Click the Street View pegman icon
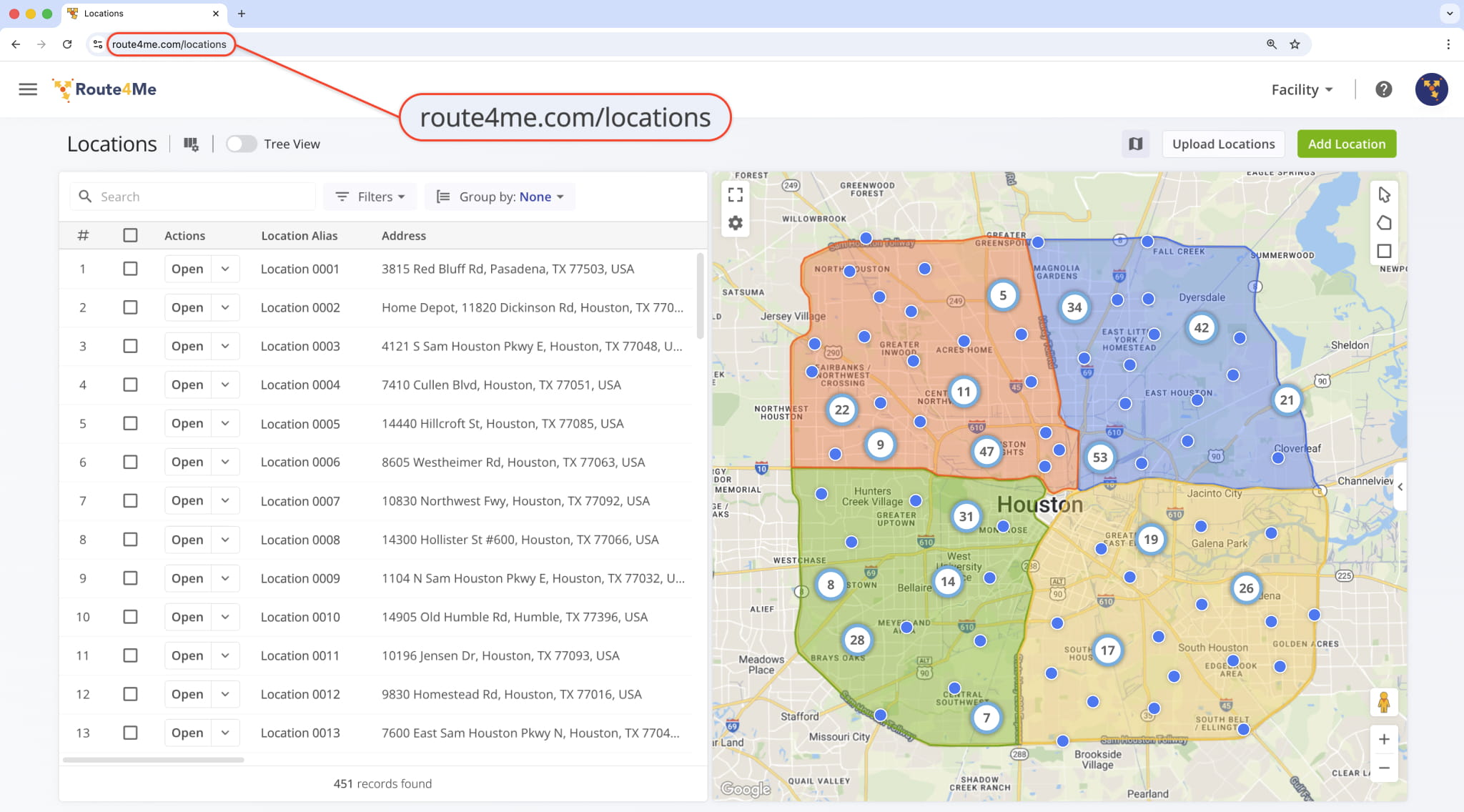The height and width of the screenshot is (812, 1464). [1383, 703]
